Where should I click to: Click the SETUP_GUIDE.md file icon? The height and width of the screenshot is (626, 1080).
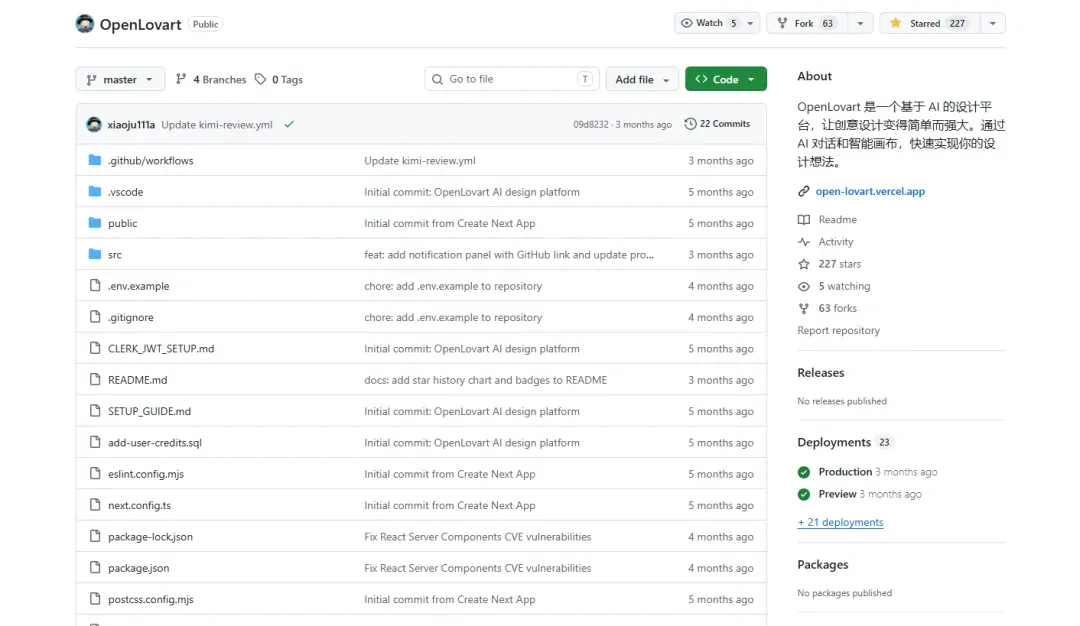click(x=95, y=410)
